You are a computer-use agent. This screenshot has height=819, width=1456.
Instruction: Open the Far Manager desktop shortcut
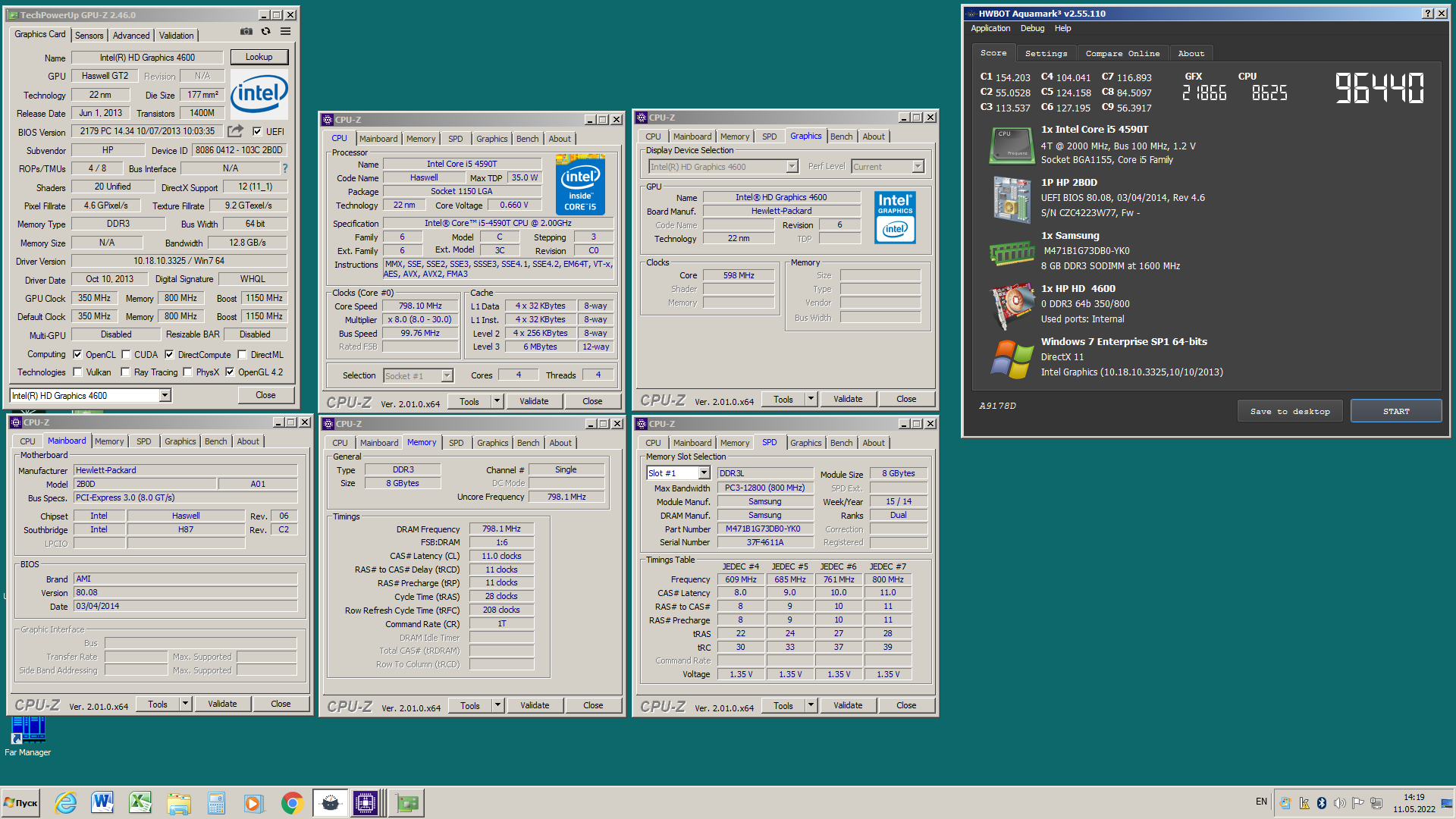(28, 736)
